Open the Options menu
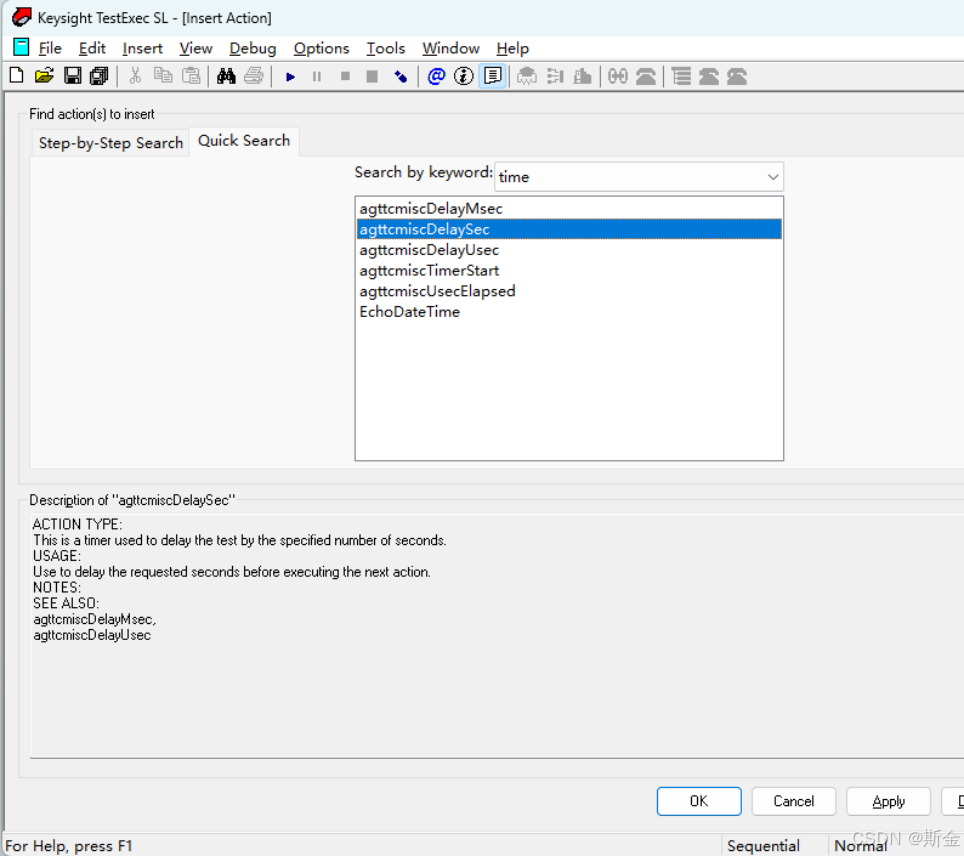Image resolution: width=964 pixels, height=856 pixels. [x=321, y=48]
